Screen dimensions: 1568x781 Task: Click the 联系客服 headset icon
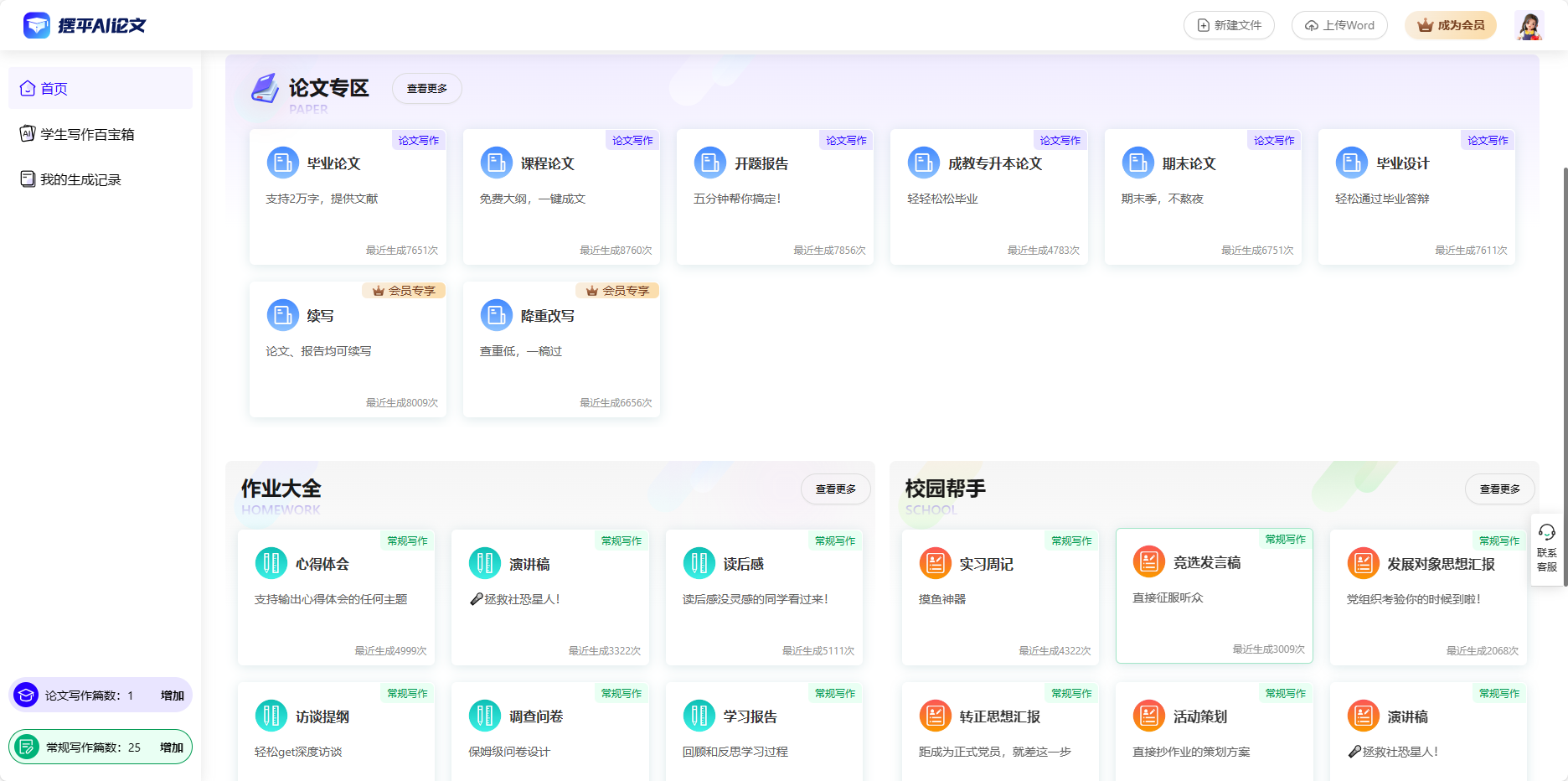pyautogui.click(x=1547, y=533)
